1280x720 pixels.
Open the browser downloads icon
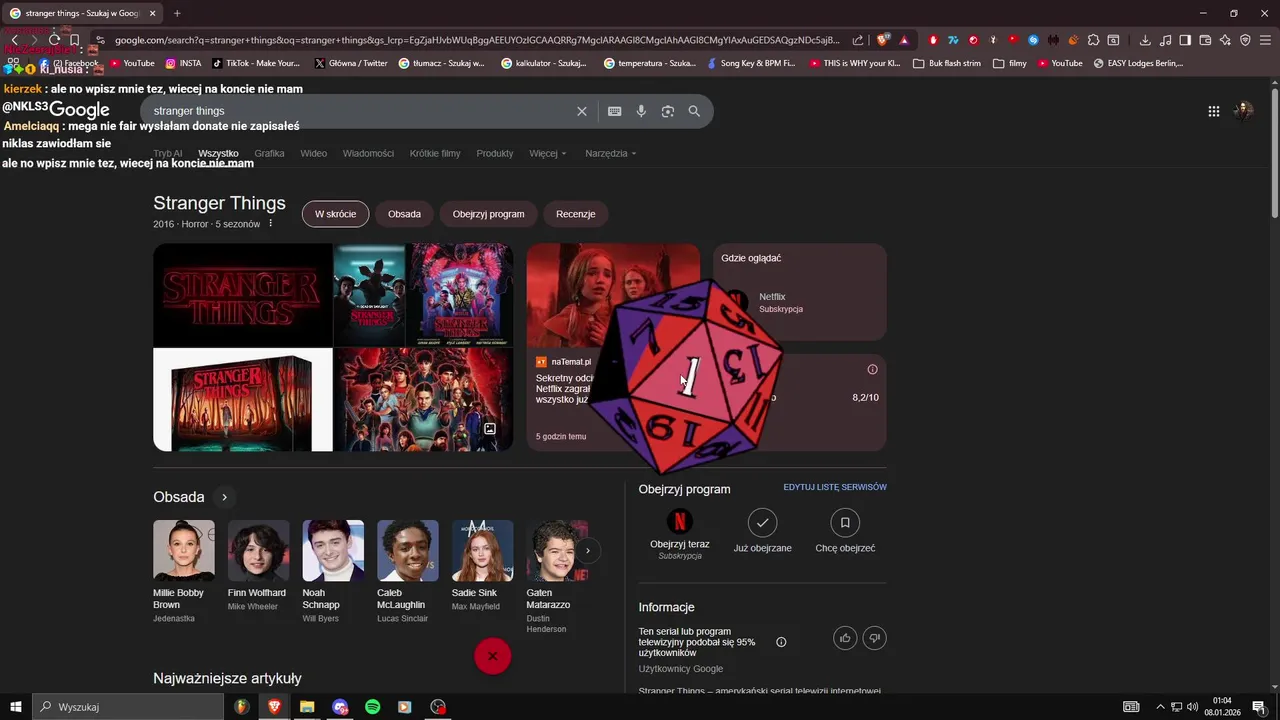pos(1145,40)
